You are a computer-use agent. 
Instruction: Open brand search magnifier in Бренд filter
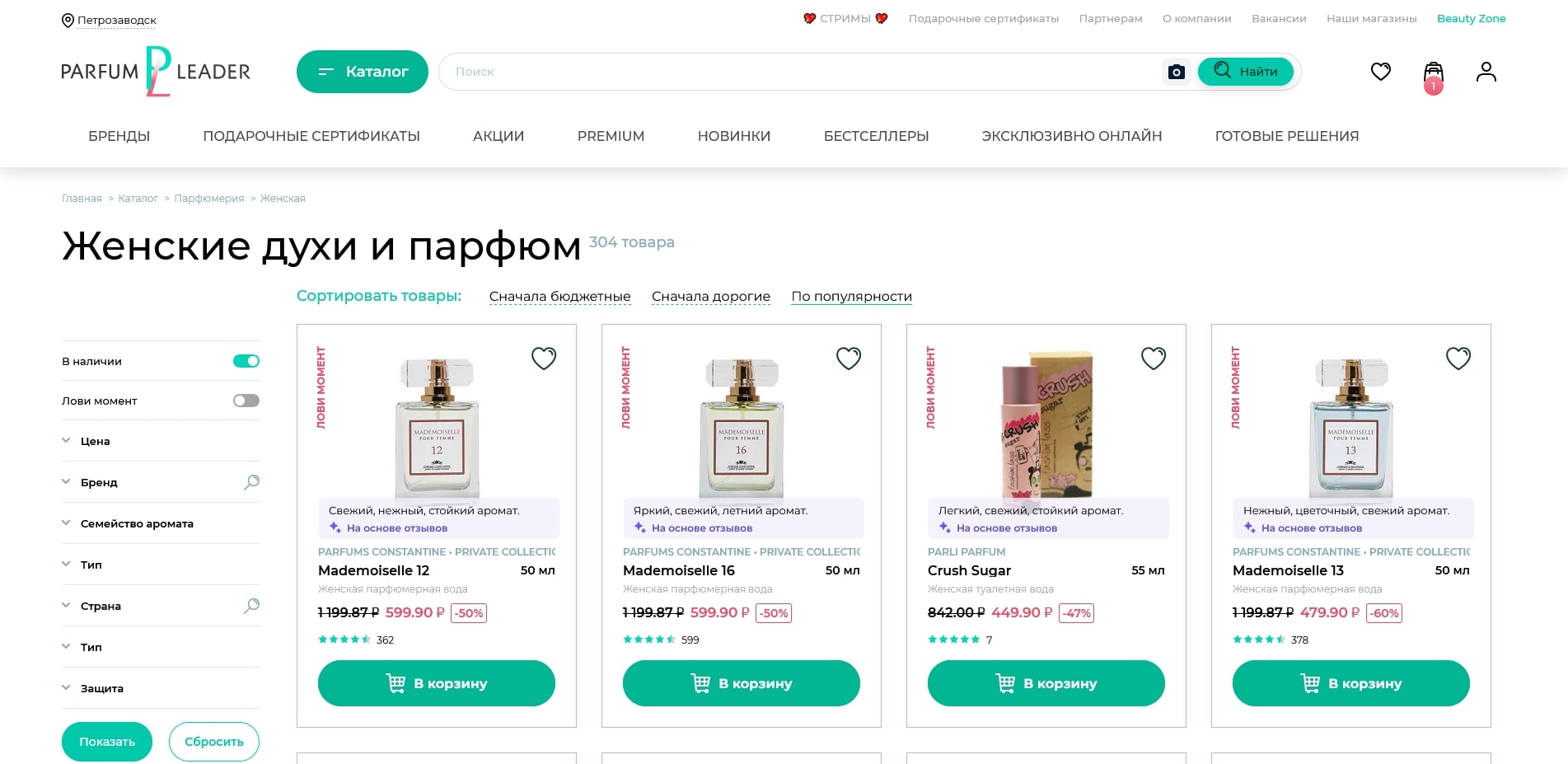pos(251,482)
